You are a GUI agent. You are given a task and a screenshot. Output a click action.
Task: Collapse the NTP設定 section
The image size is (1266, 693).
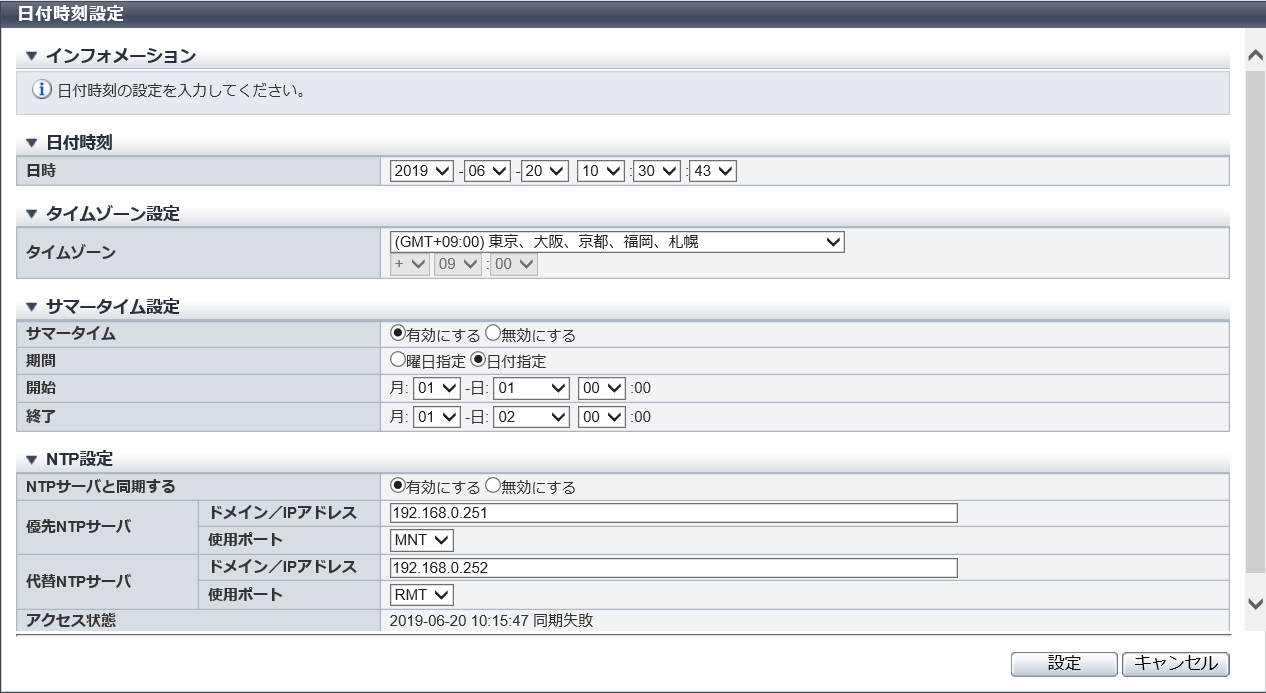31,460
